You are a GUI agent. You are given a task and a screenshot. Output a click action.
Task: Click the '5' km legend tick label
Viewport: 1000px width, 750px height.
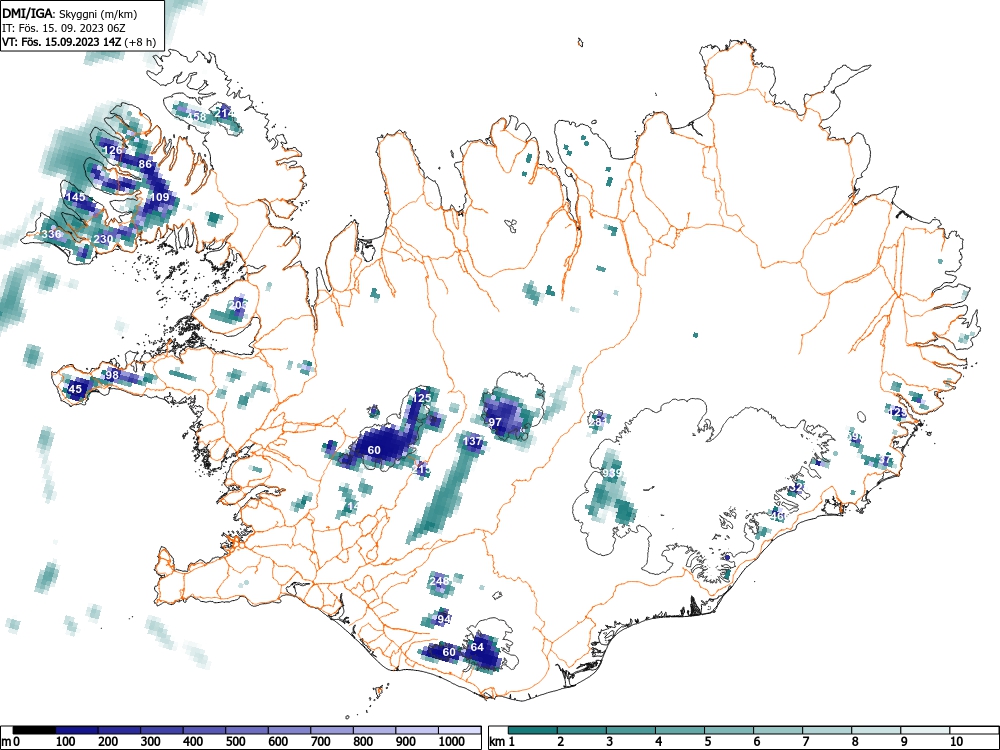click(x=707, y=742)
